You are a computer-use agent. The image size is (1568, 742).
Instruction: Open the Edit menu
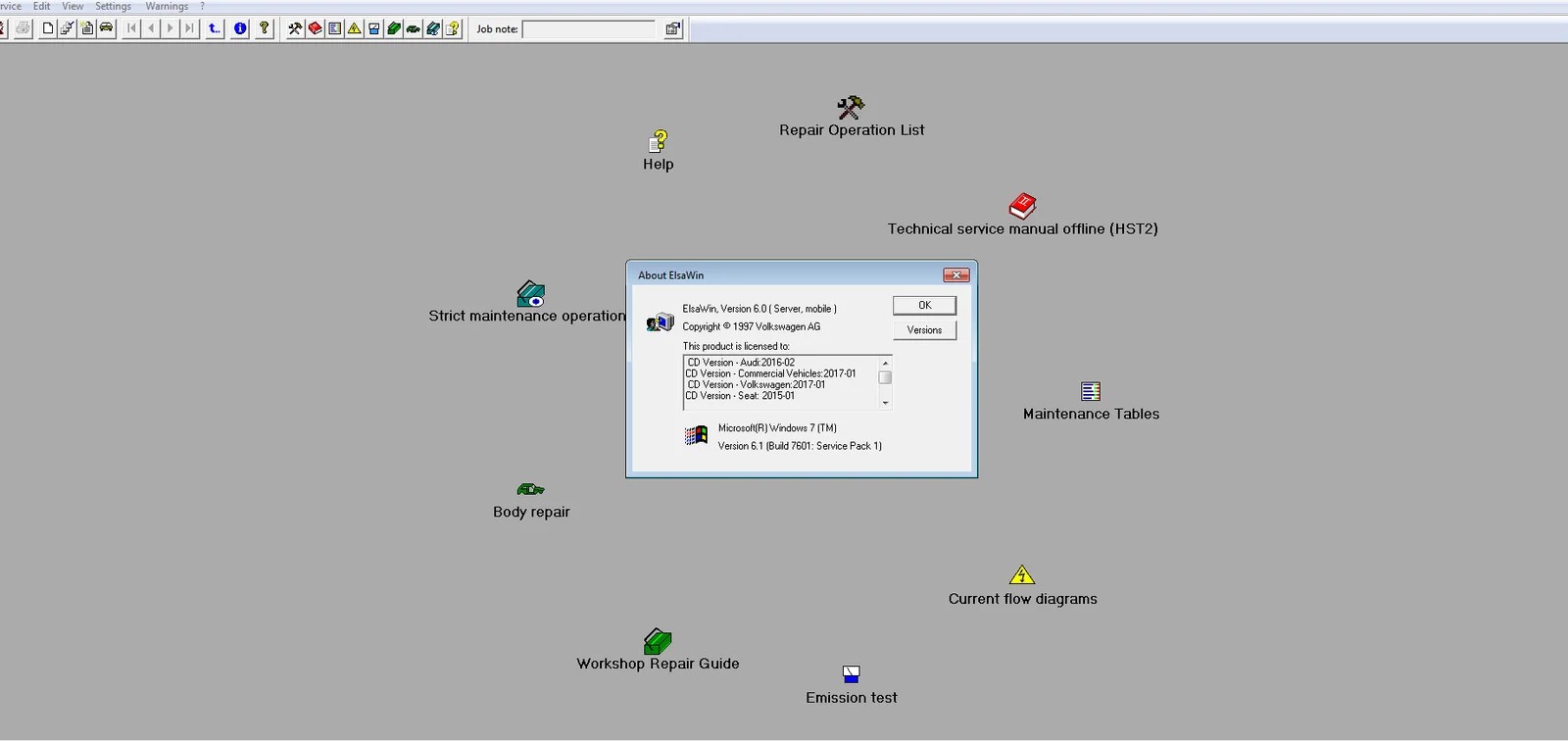click(x=41, y=6)
